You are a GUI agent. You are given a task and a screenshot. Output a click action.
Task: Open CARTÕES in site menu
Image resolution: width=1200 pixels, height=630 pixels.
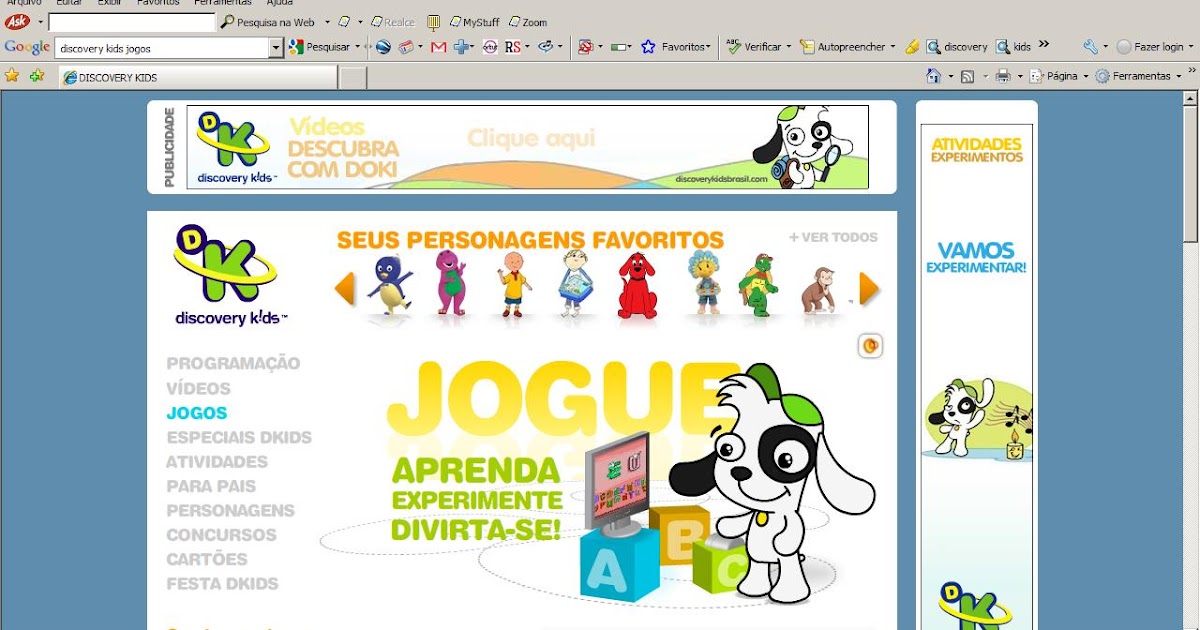click(x=206, y=559)
